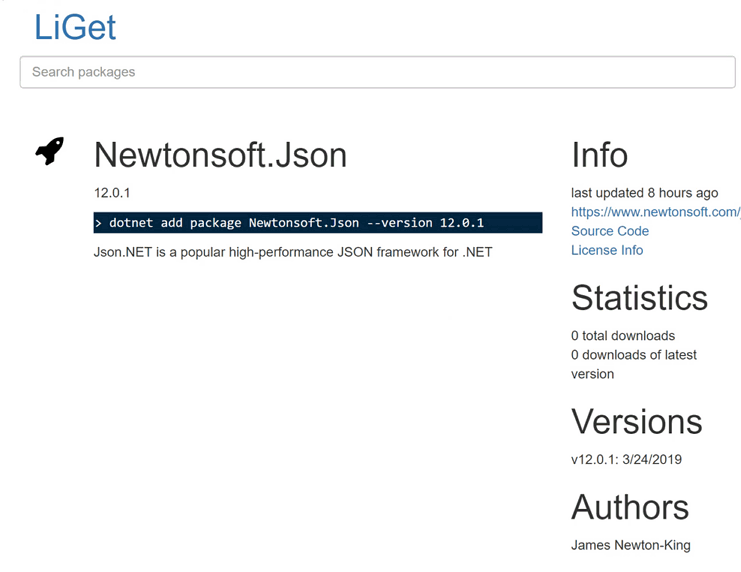
Task: Open the LiGet home link
Action: point(75,27)
